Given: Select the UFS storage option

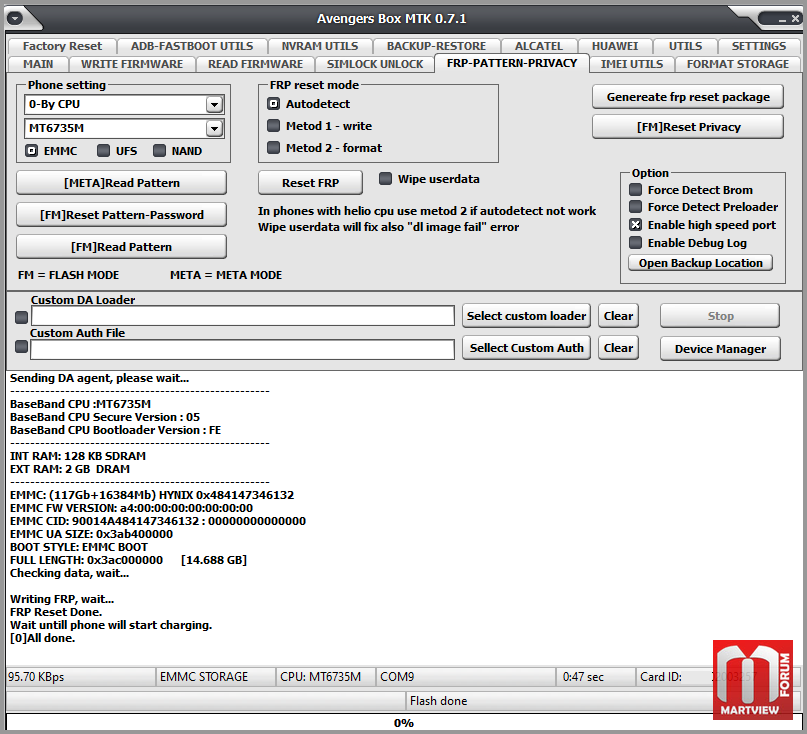Looking at the screenshot, I should (x=103, y=151).
